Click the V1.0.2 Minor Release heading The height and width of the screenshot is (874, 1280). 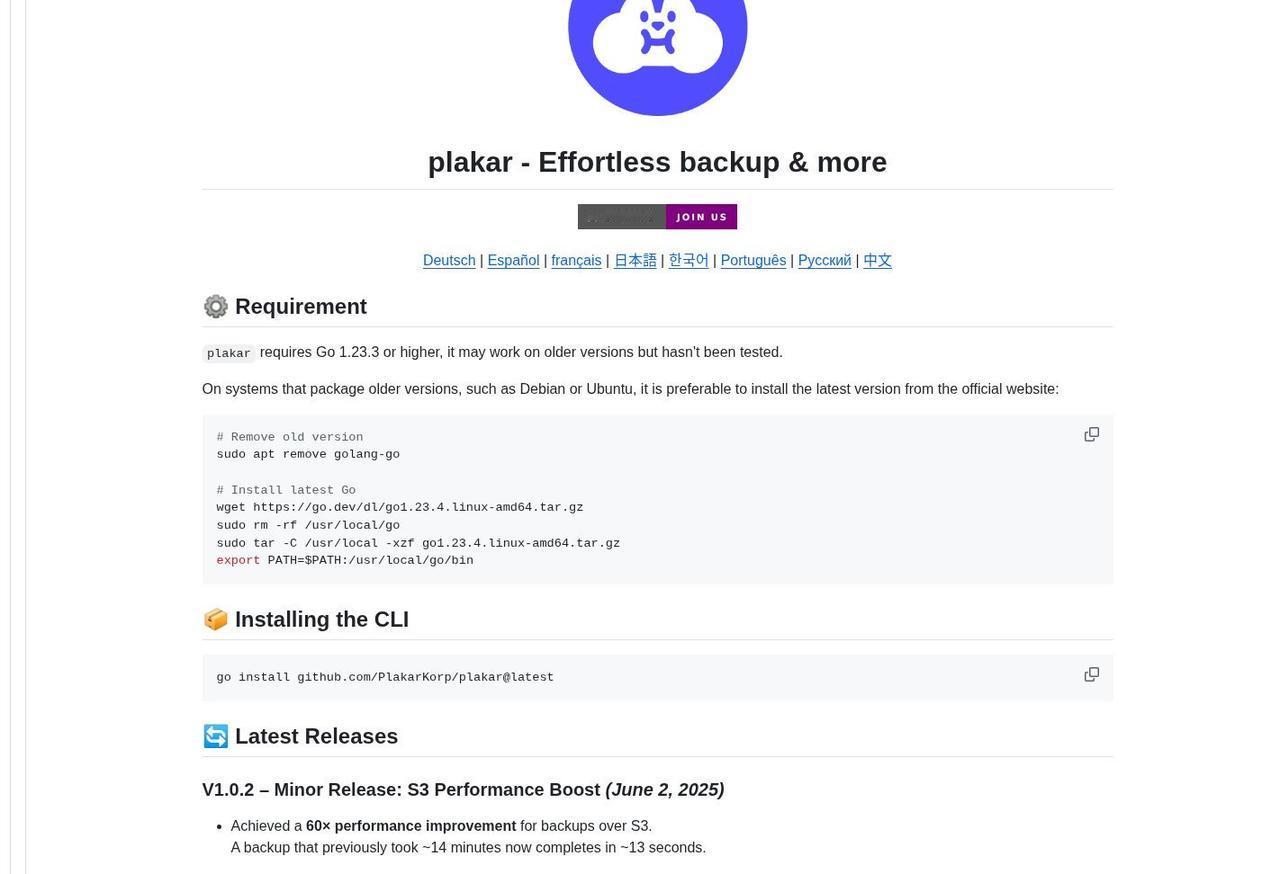[463, 790]
